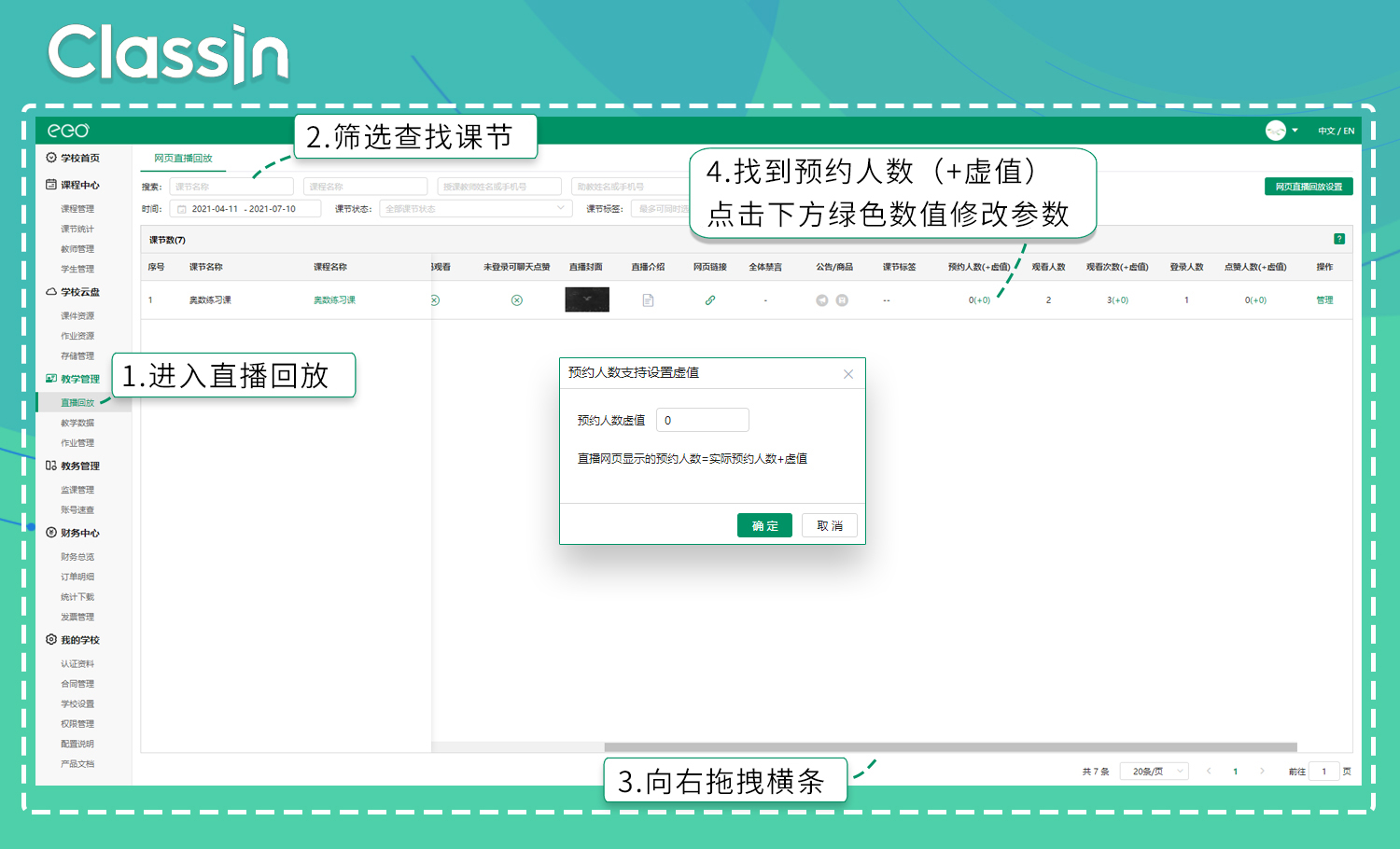This screenshot has width=1400, height=849.
Task: Focus the 授课教师姓名或手机号 search field
Action: coord(499,187)
